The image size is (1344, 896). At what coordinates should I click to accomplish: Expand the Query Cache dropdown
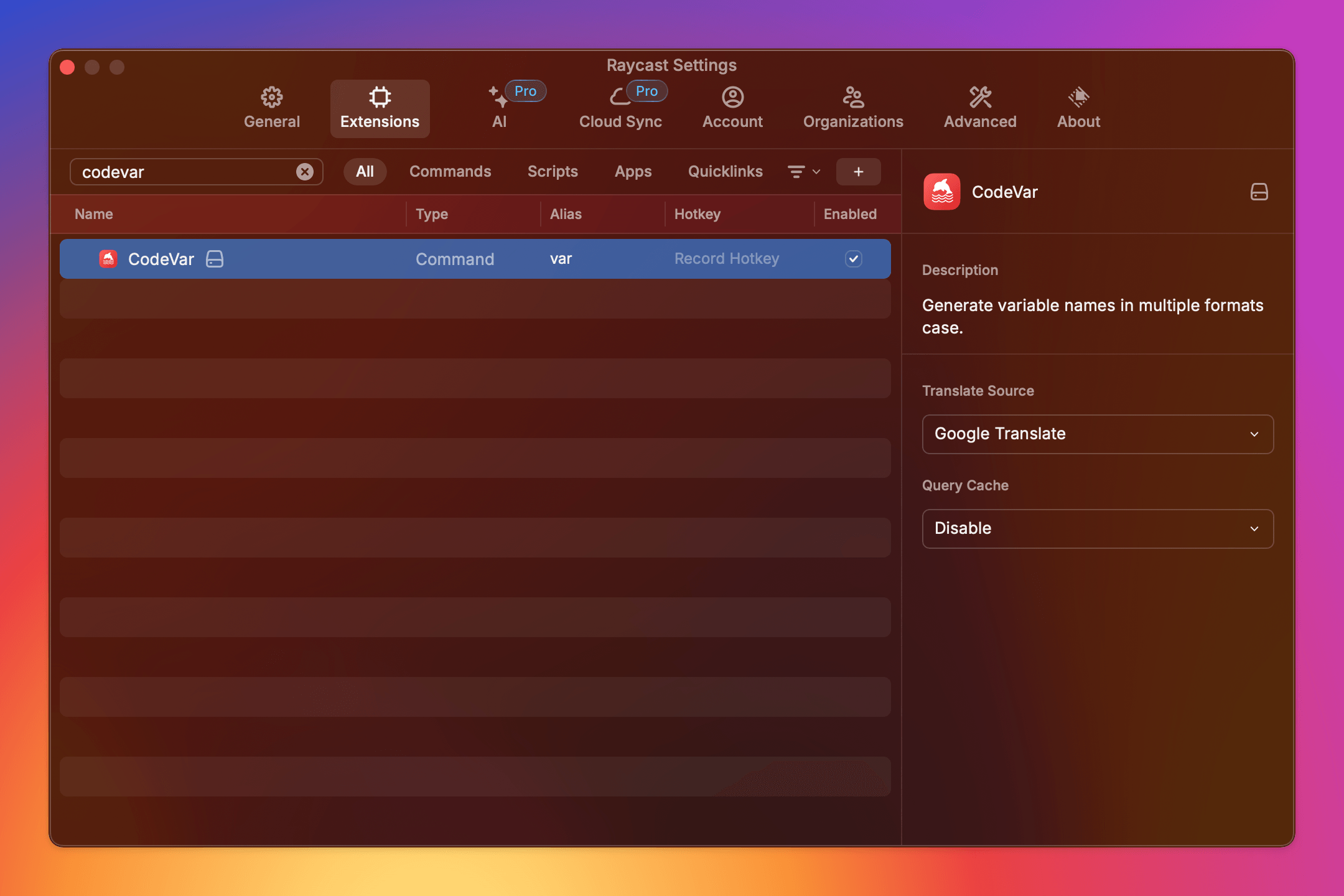pyautogui.click(x=1098, y=529)
